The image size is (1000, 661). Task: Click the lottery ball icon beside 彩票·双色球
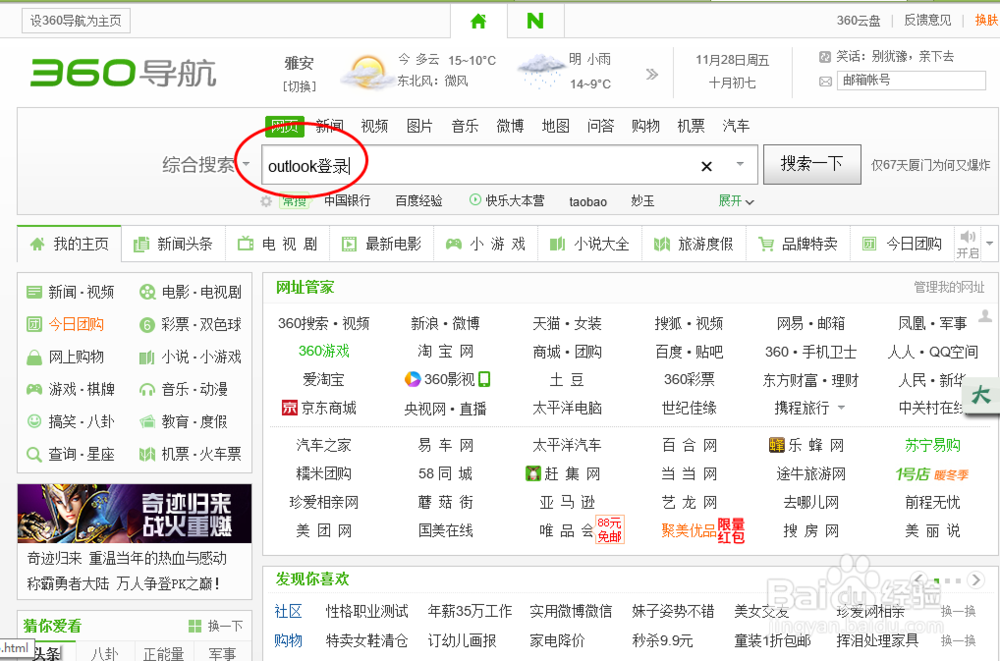147,325
